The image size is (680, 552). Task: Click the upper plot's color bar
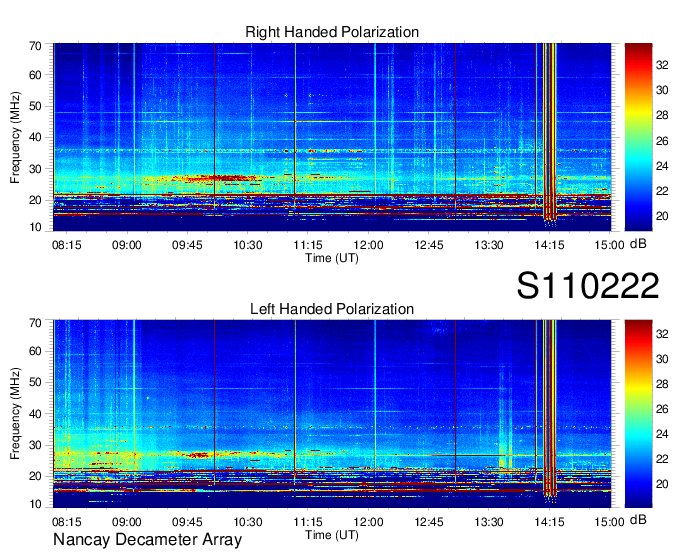coord(638,137)
